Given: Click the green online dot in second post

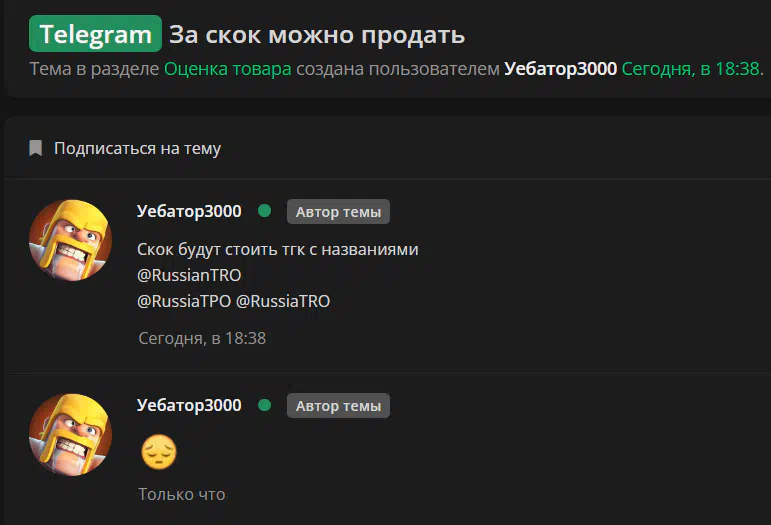Looking at the screenshot, I should [265, 405].
